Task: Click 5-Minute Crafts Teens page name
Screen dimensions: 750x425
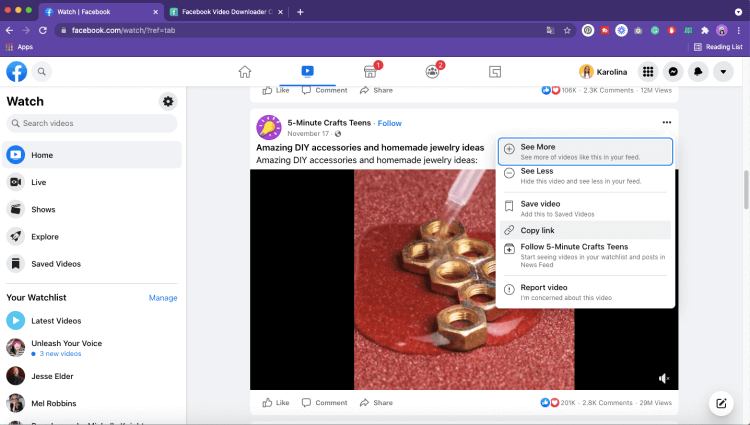Action: click(x=329, y=123)
